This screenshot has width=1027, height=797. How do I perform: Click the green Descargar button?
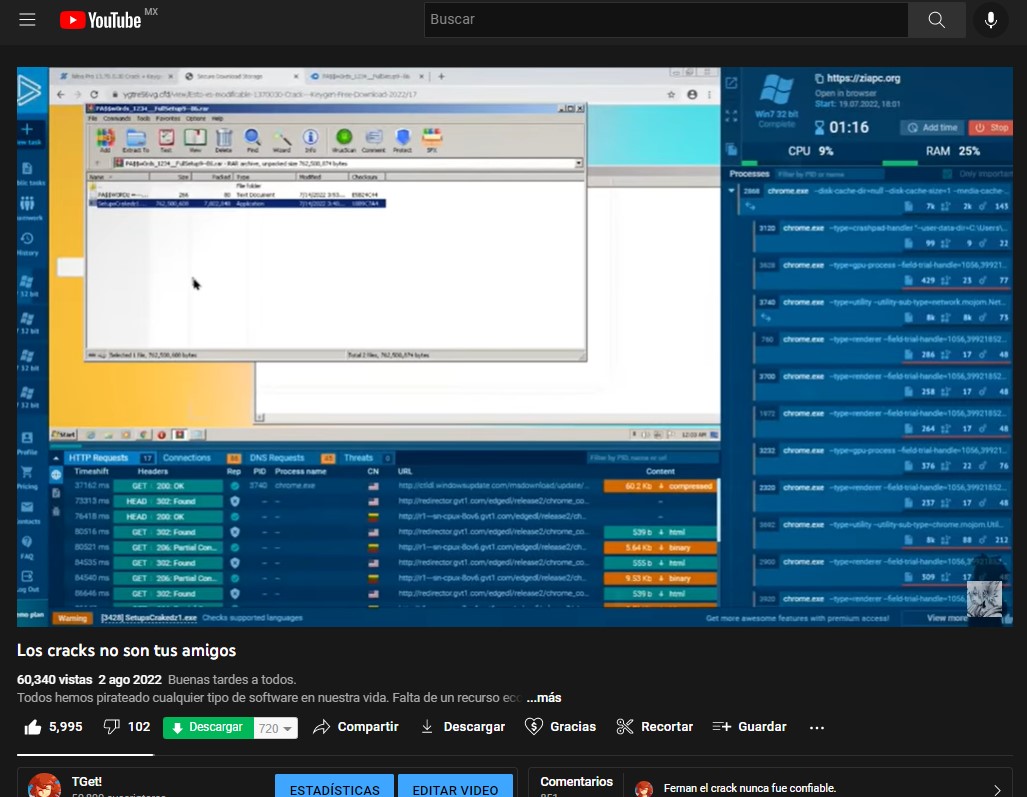[x=208, y=728]
